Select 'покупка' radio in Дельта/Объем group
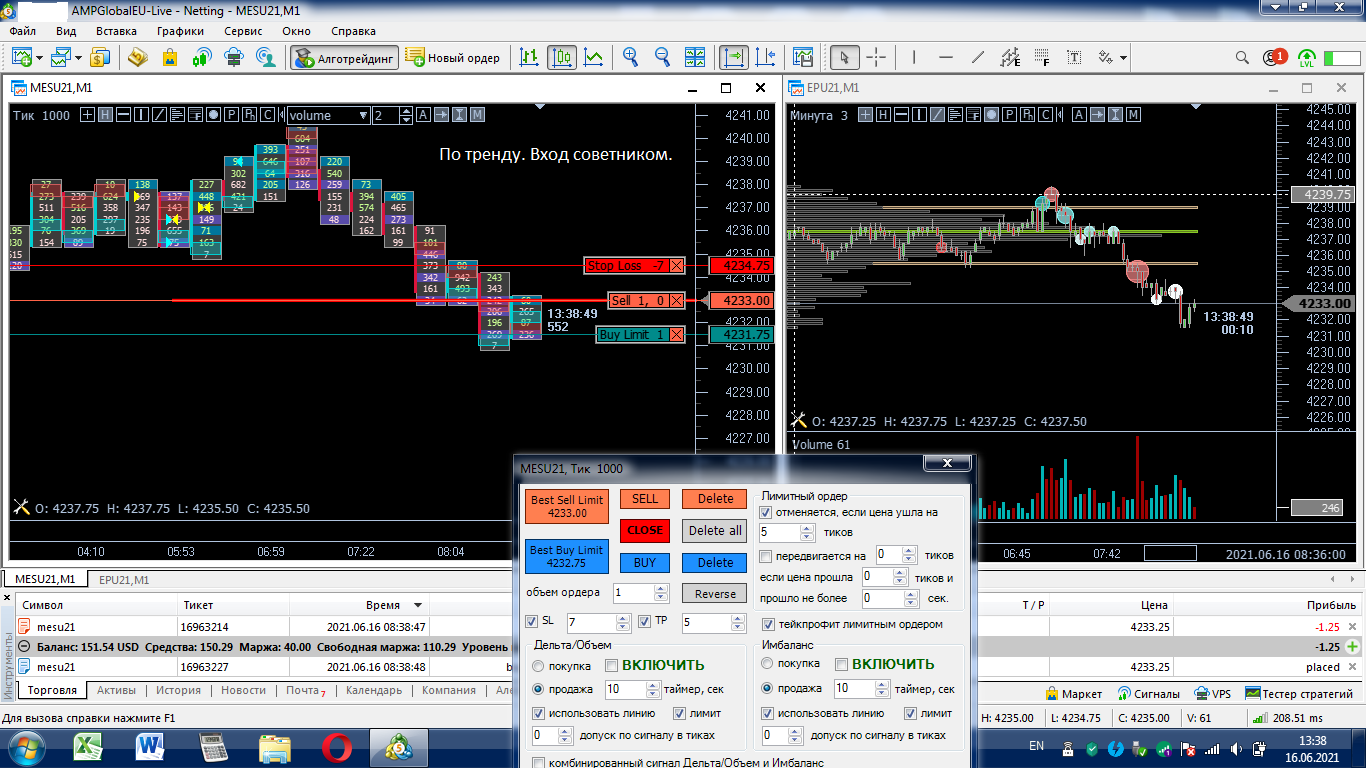 [x=539, y=665]
